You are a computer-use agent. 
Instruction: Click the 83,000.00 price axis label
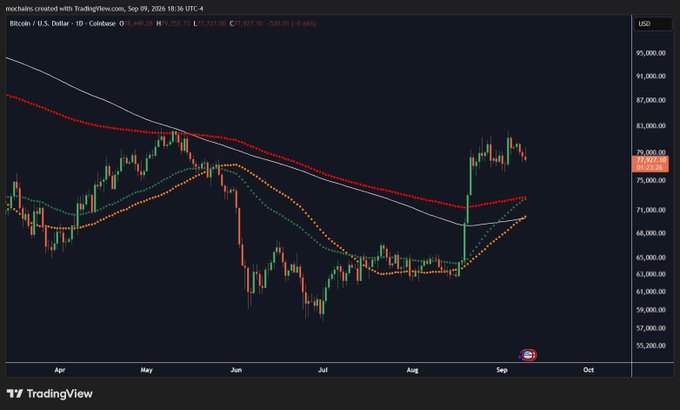coord(651,126)
